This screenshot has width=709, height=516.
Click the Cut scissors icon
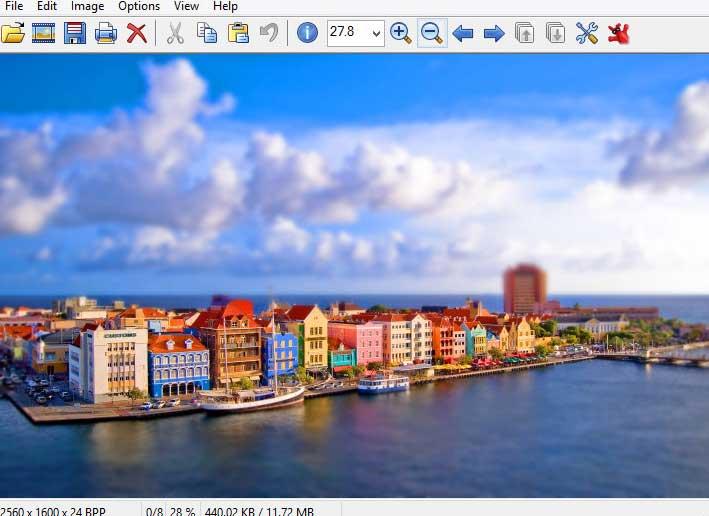click(x=175, y=33)
